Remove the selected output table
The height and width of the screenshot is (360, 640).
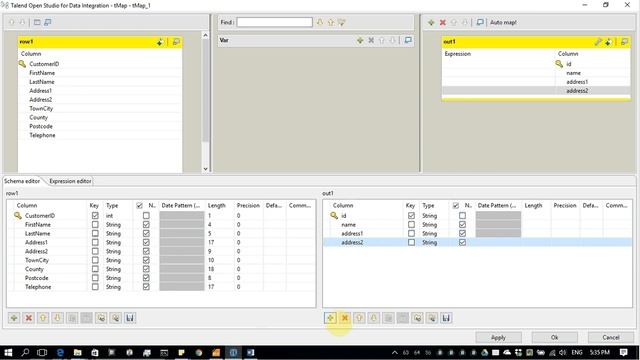pos(442,22)
